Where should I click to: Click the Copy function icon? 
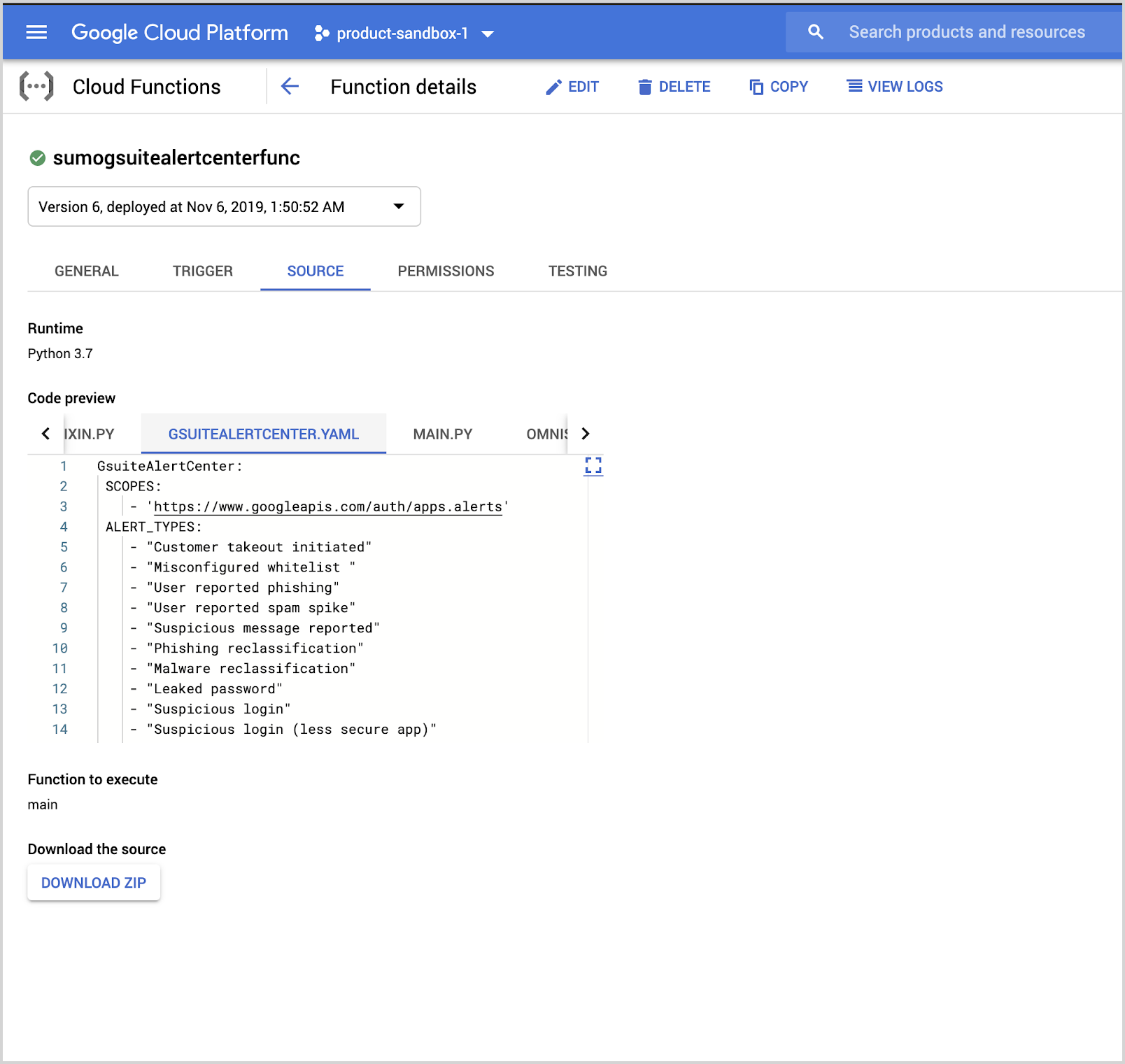coord(756,86)
